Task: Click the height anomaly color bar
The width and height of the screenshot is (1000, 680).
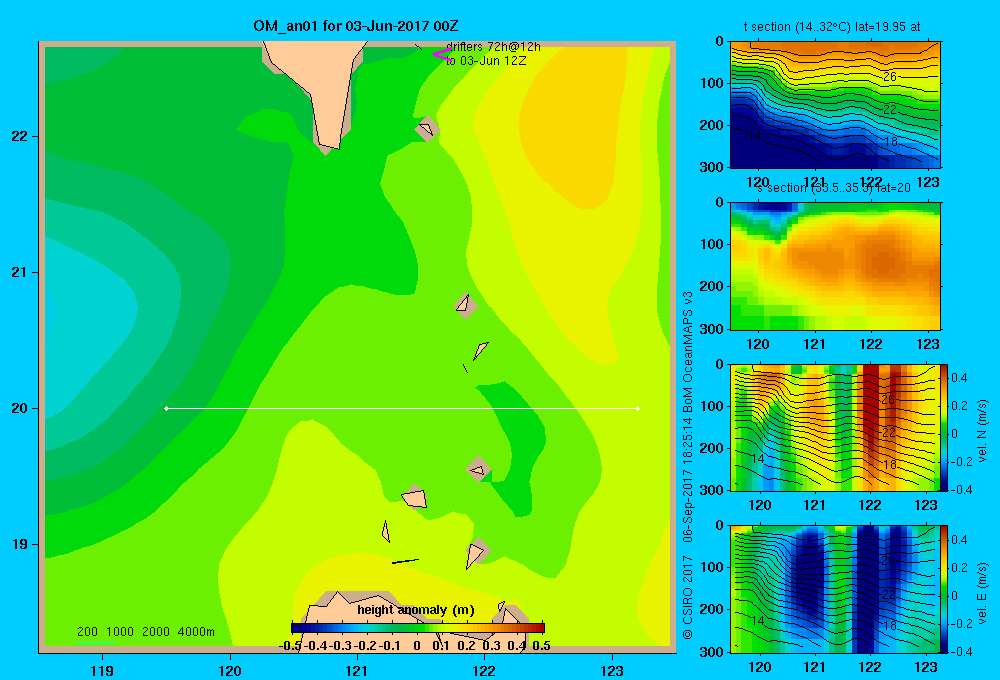Action: pyautogui.click(x=418, y=628)
